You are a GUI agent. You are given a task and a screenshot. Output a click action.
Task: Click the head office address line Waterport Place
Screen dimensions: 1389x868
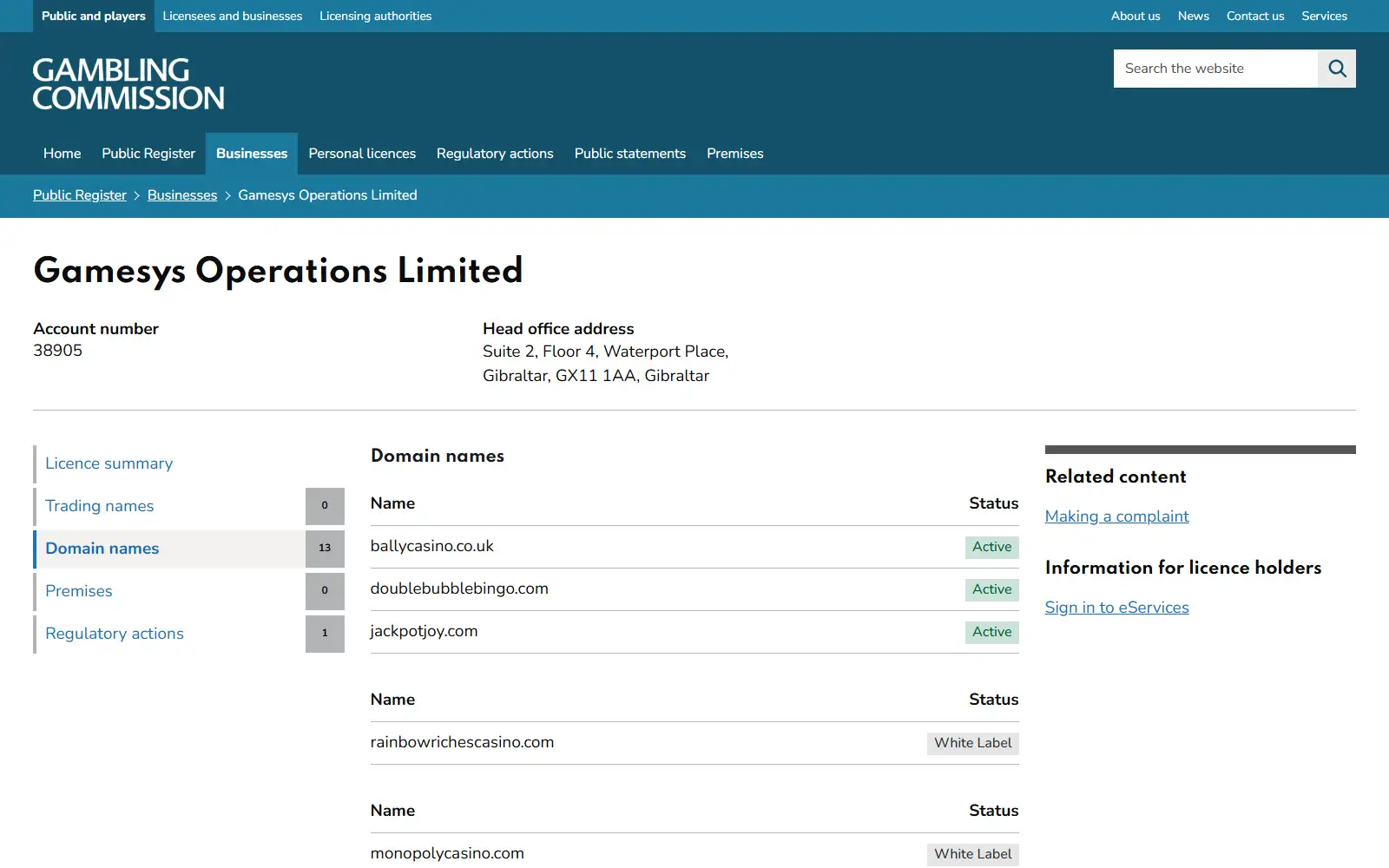click(605, 352)
